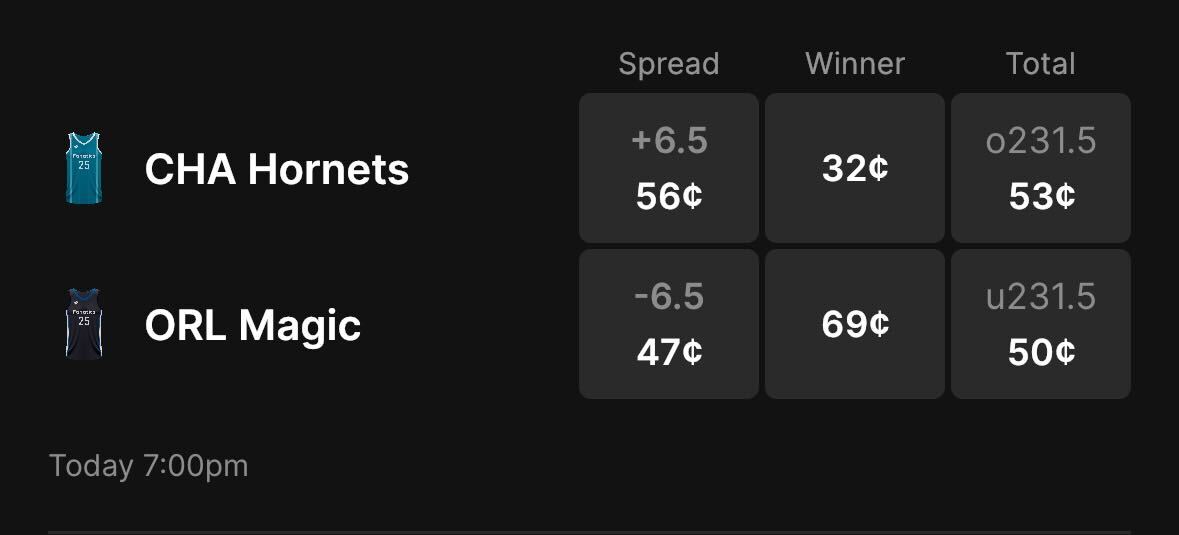The width and height of the screenshot is (1179, 535).
Task: Pick Magic to win at 69¢
Action: (x=855, y=324)
